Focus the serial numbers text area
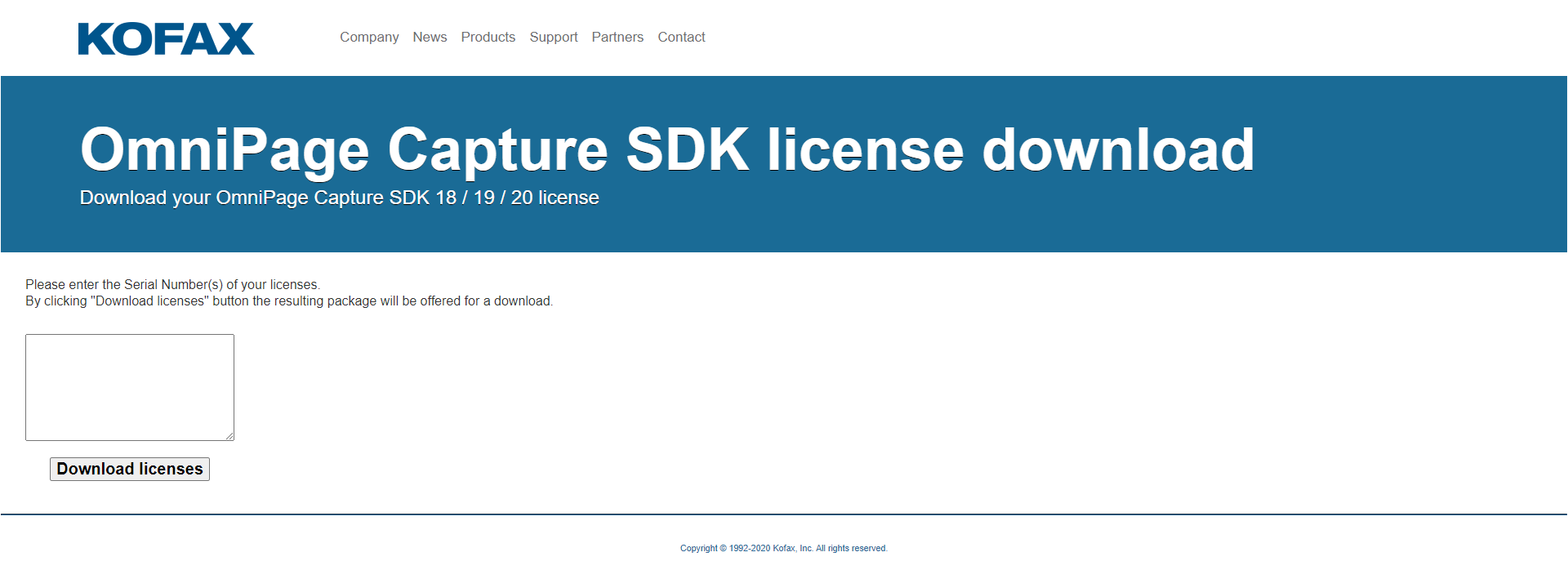The width and height of the screenshot is (1568, 579). click(130, 387)
